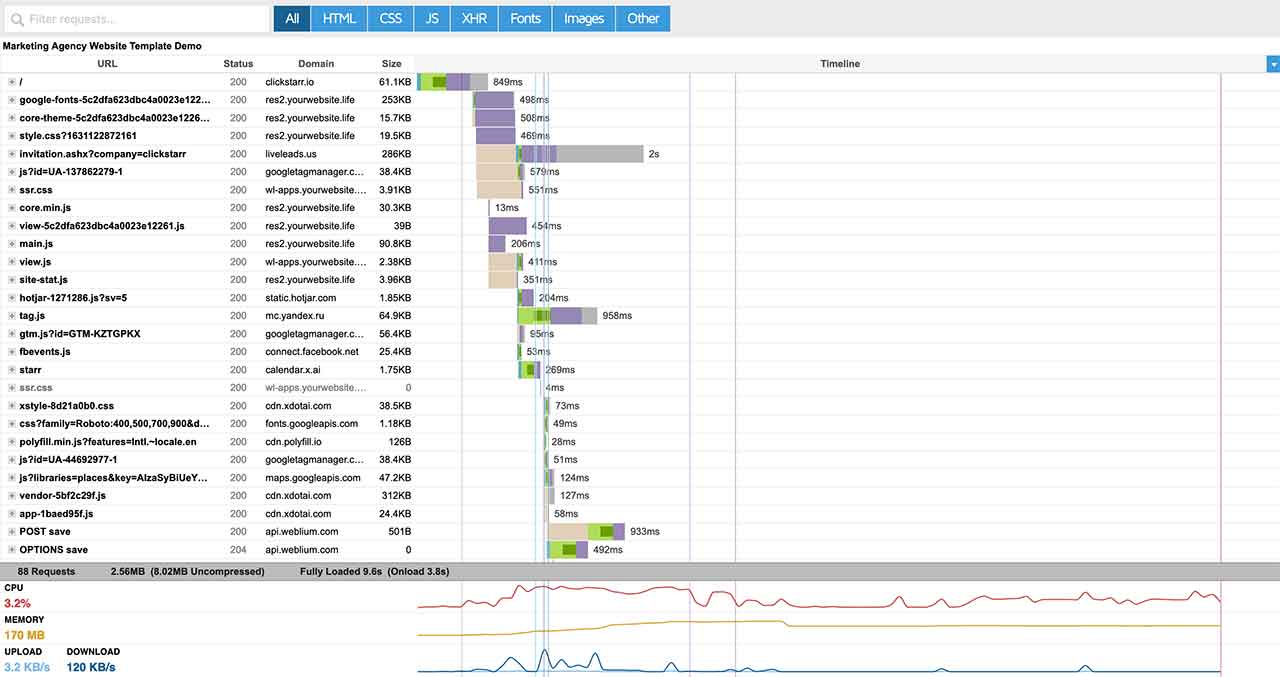This screenshot has height=677, width=1280.
Task: Select the All filter tab
Action: pos(292,19)
